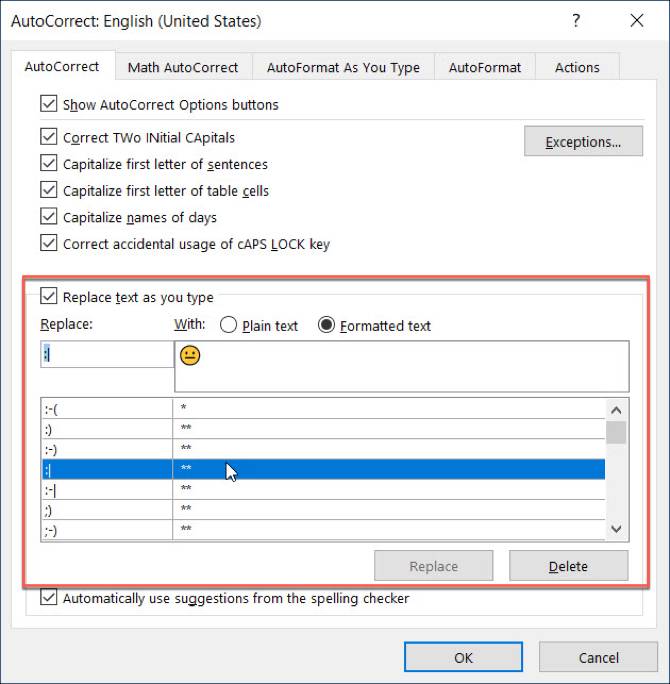This screenshot has height=684, width=670.
Task: Click the entries list scrollbar thumb
Action: tap(616, 433)
